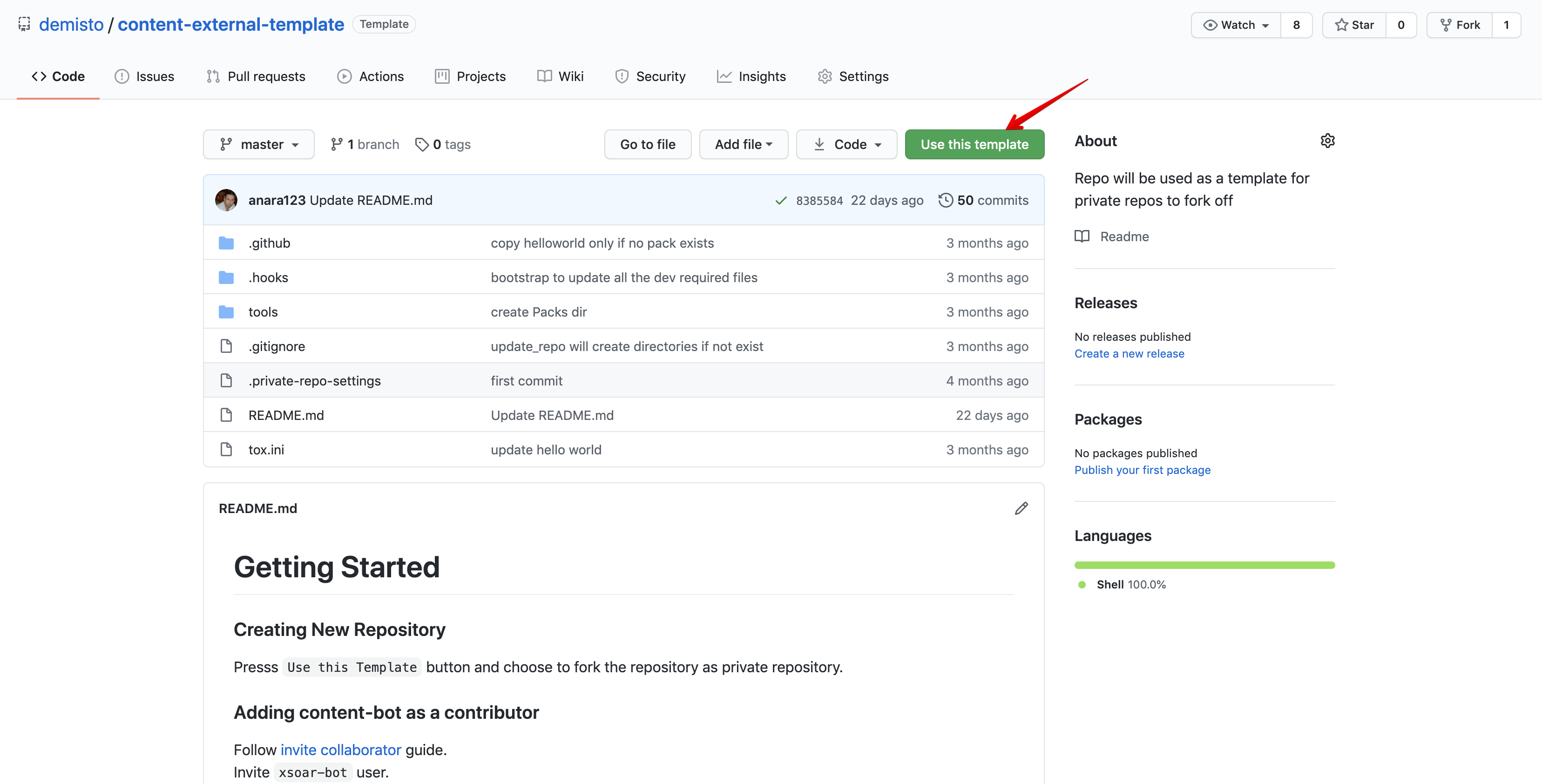
Task: Switch to the Wiki tab
Action: (560, 77)
